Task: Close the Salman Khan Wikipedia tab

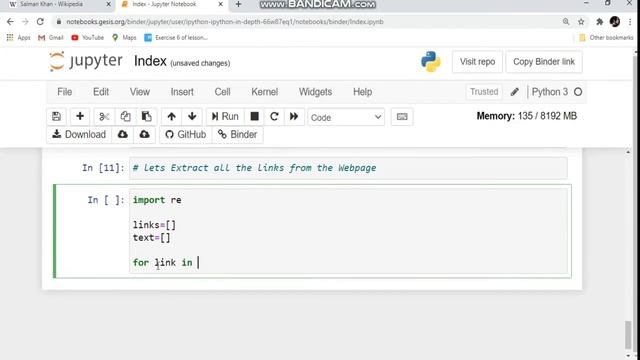Action: point(108,4)
